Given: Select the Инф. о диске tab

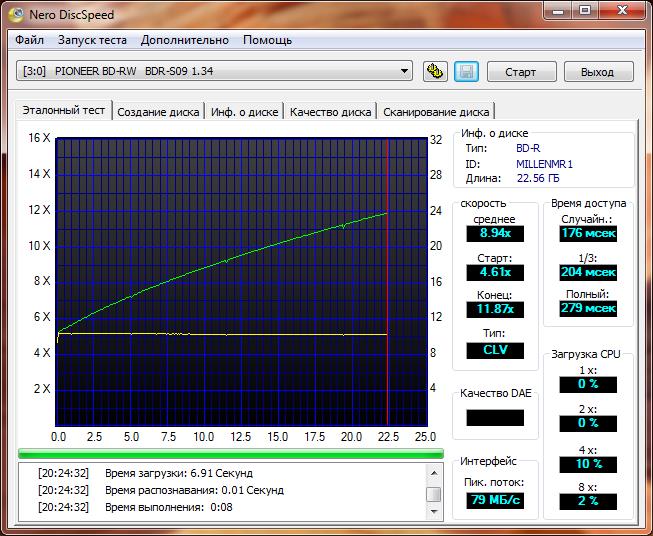Looking at the screenshot, I should 245,112.
